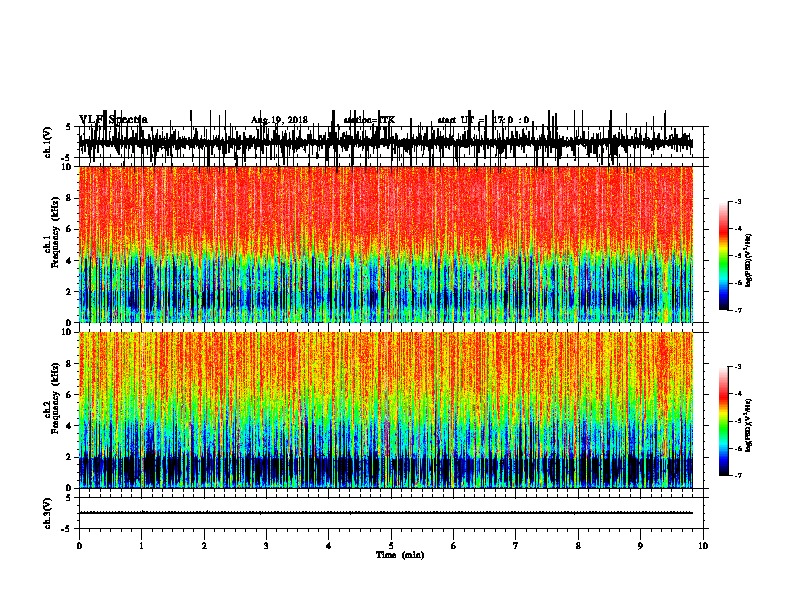Click time axis tick label "0"
This screenshot has width=792, height=612.
coord(79,546)
